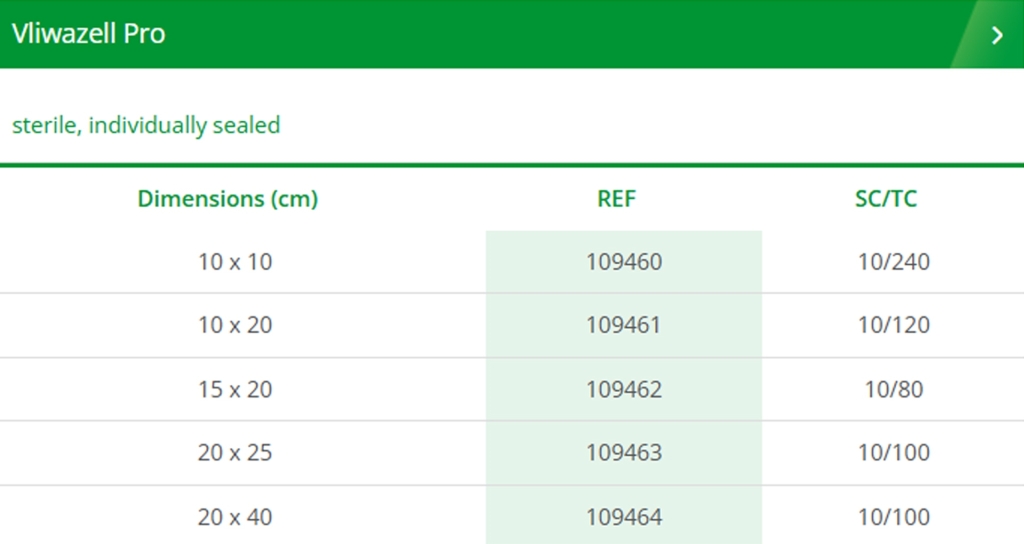The height and width of the screenshot is (544, 1024).
Task: Select REF number 109462
Action: click(624, 389)
